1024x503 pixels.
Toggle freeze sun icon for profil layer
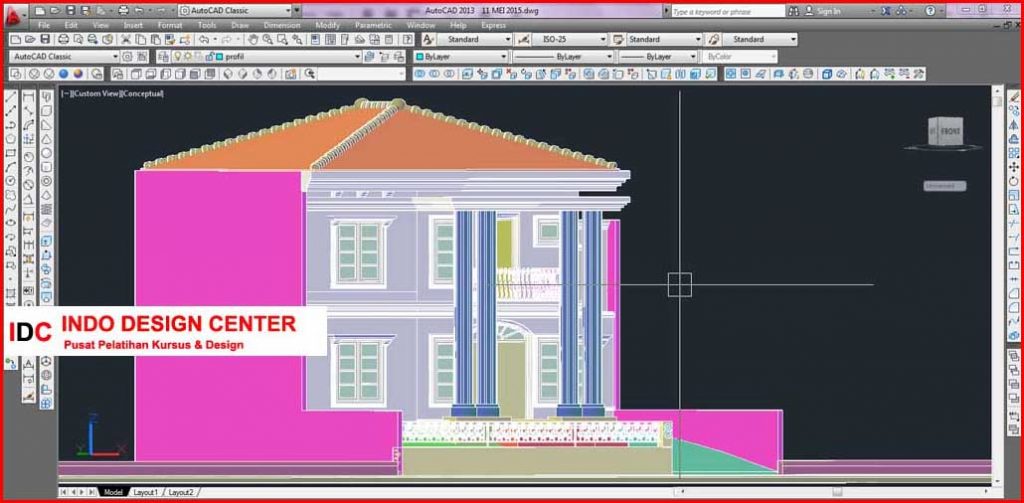[188, 57]
